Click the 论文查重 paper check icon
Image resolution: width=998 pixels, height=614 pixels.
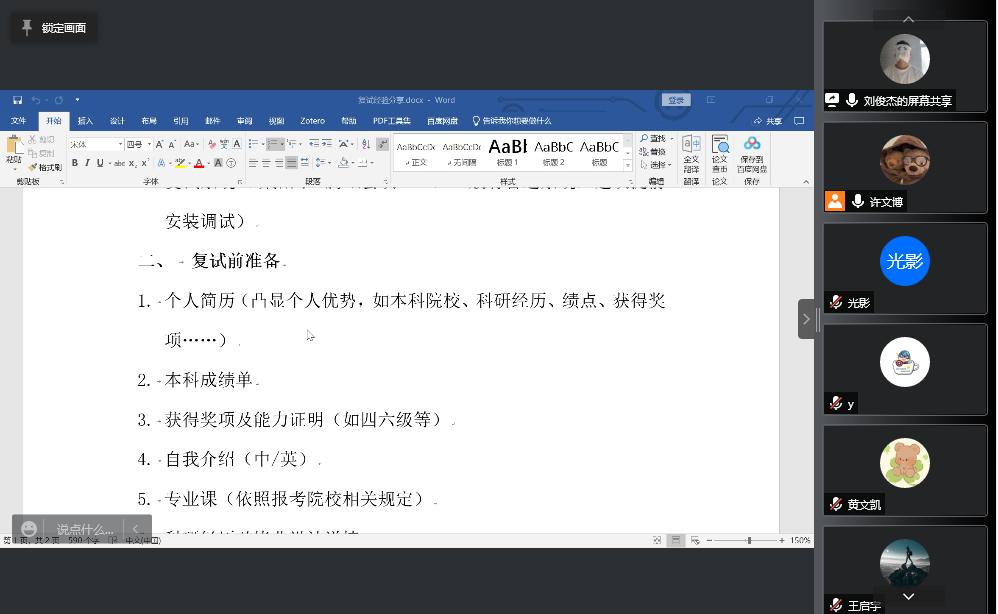click(x=719, y=153)
